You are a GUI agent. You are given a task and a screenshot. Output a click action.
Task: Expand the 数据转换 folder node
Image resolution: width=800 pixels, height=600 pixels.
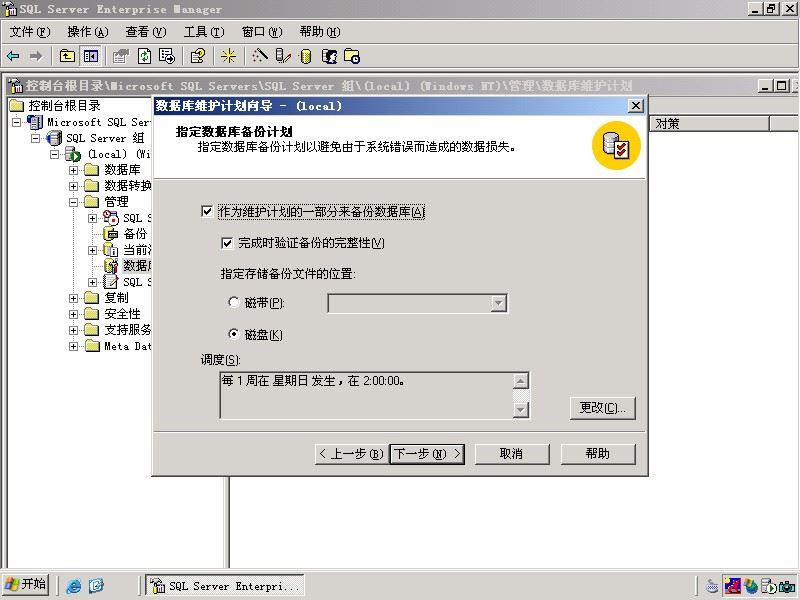73,186
